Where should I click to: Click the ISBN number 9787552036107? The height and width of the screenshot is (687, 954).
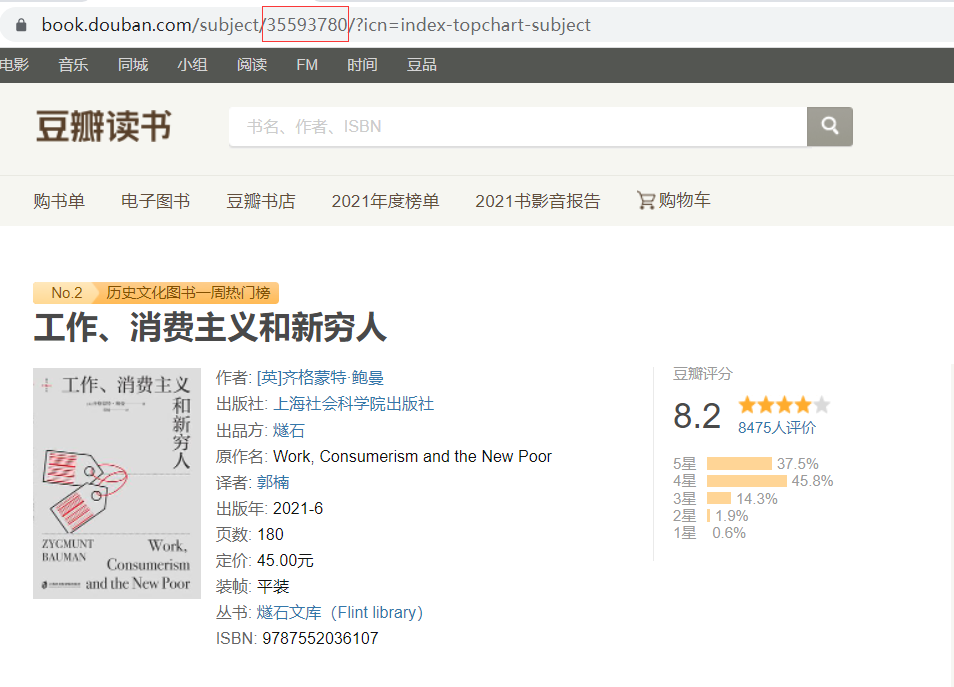pos(320,638)
